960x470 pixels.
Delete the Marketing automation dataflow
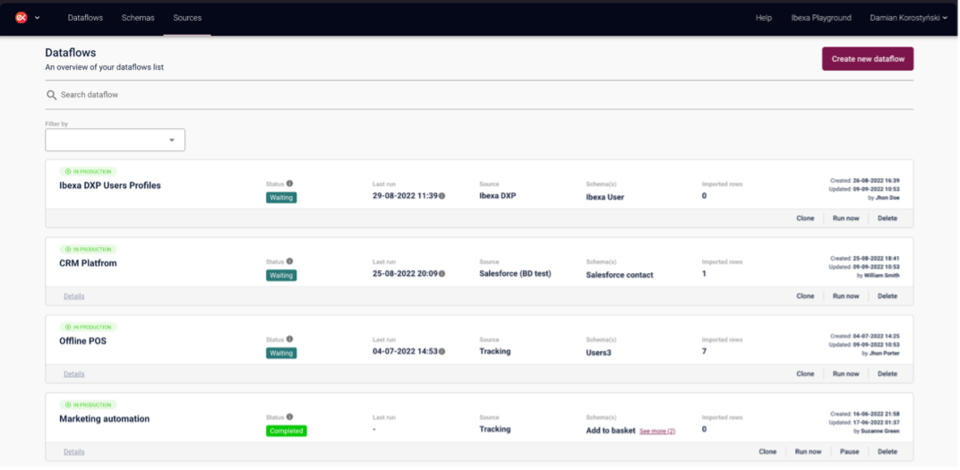click(887, 452)
